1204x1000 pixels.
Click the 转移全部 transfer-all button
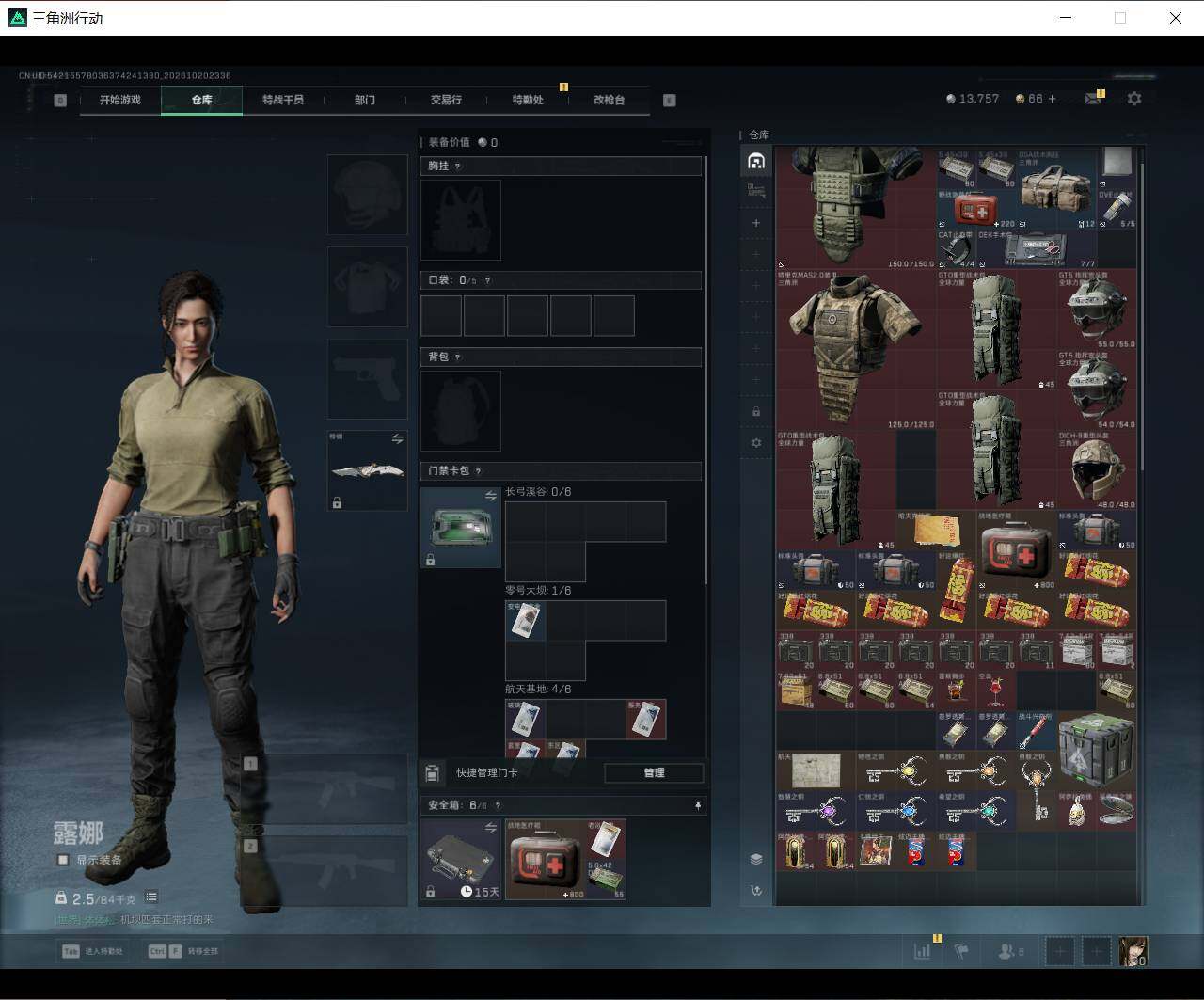183,951
